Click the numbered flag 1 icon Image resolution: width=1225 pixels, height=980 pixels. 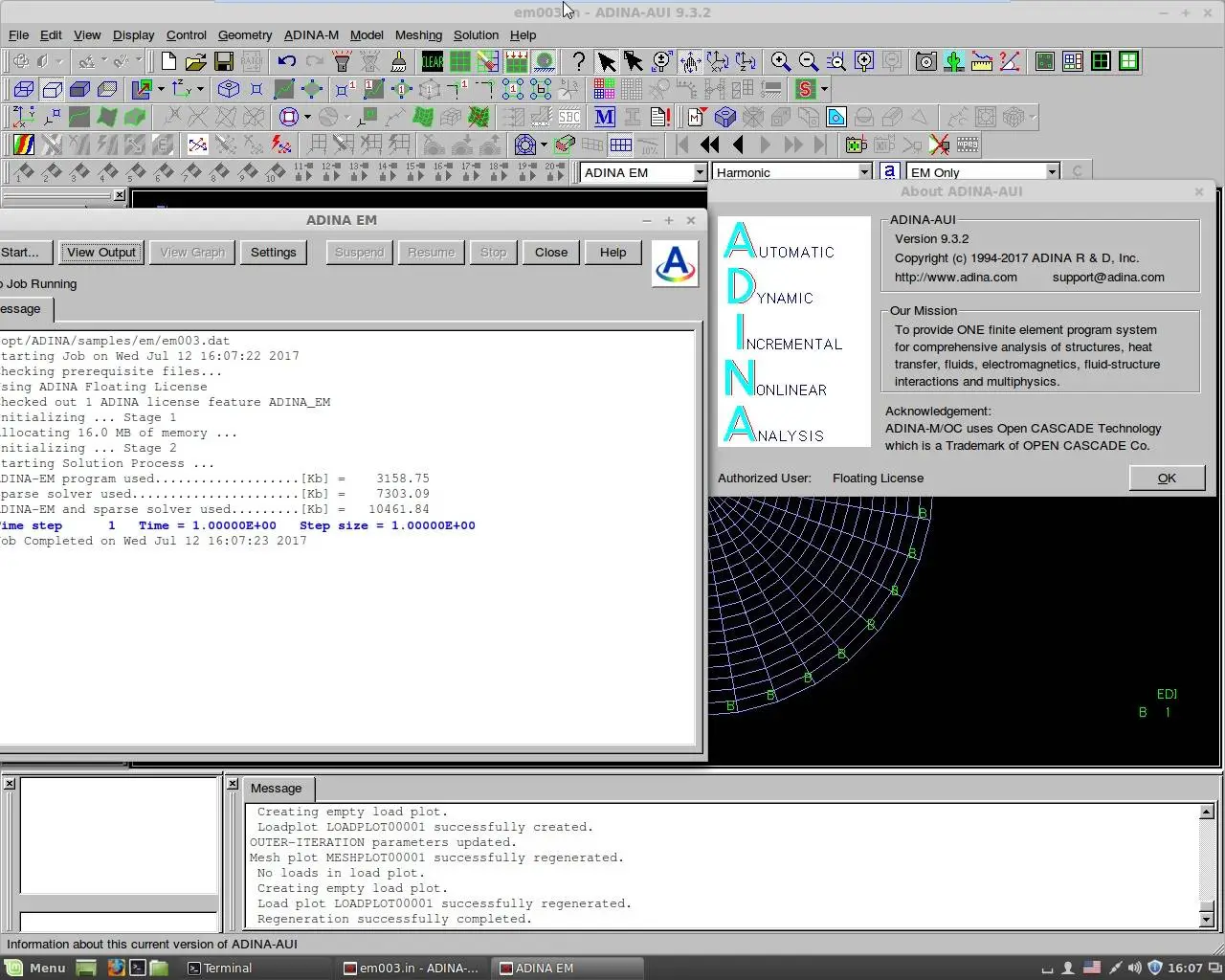coord(24,172)
